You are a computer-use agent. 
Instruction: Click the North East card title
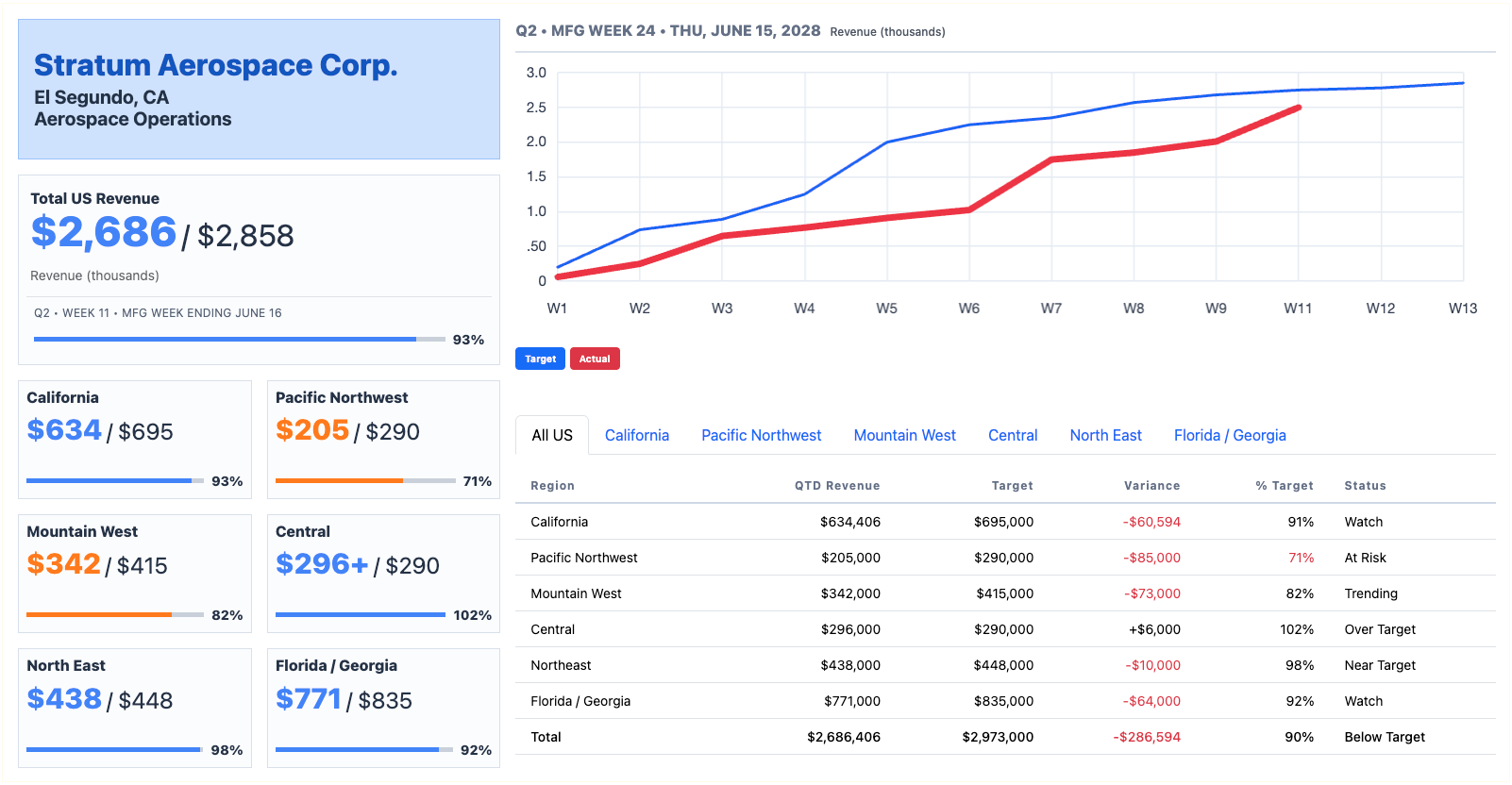pos(66,665)
